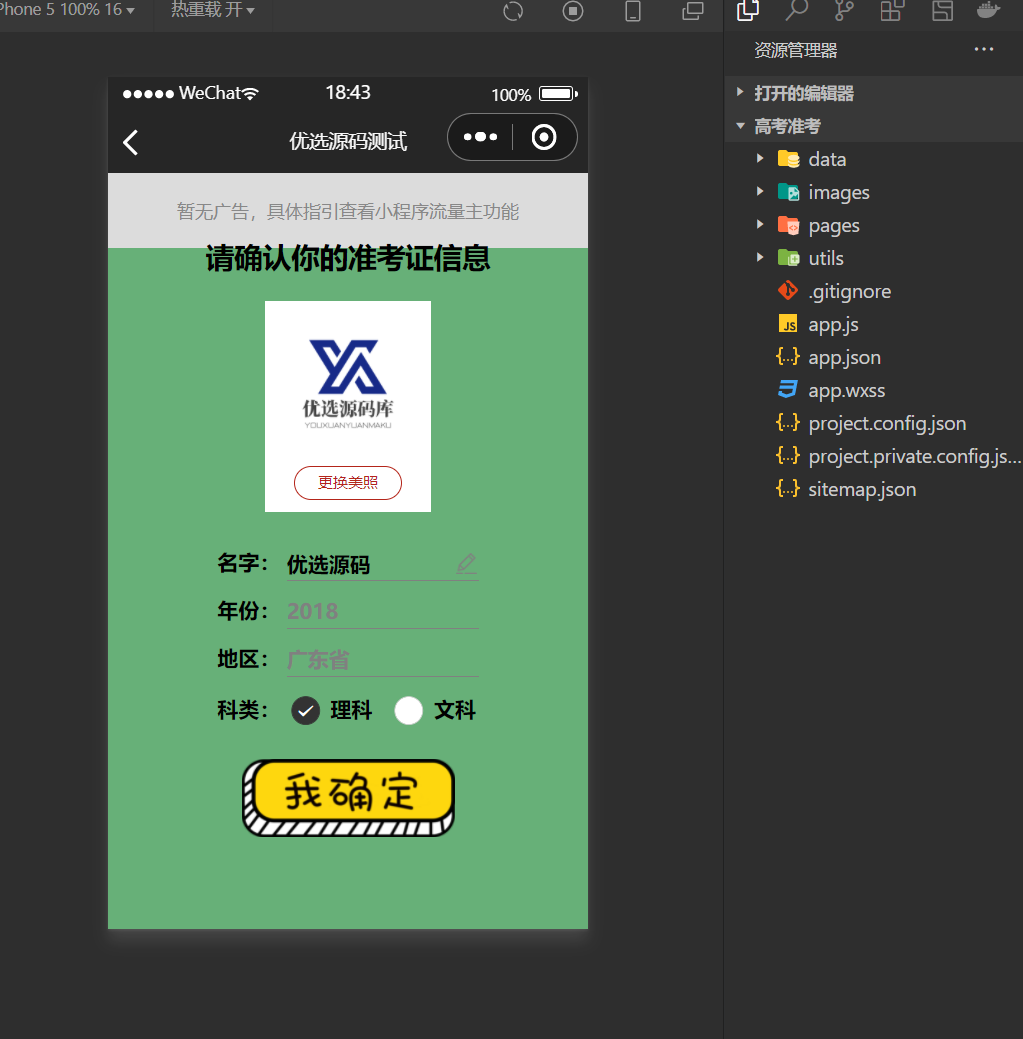1023x1039 pixels.
Task: Open app.wxss file
Action: tap(846, 390)
